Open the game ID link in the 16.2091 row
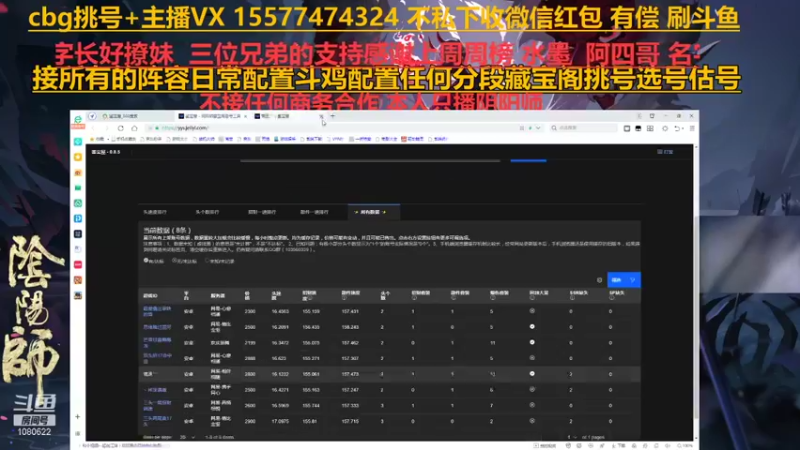800x450 pixels. tap(157, 327)
